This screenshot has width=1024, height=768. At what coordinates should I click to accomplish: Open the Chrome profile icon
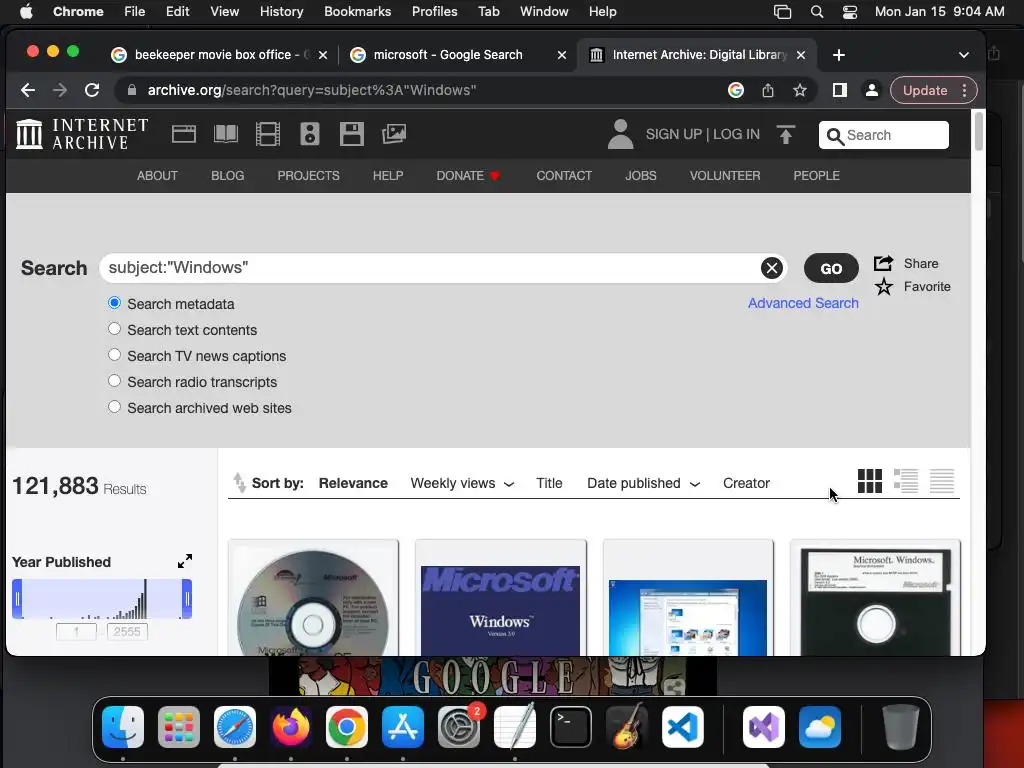pos(872,90)
